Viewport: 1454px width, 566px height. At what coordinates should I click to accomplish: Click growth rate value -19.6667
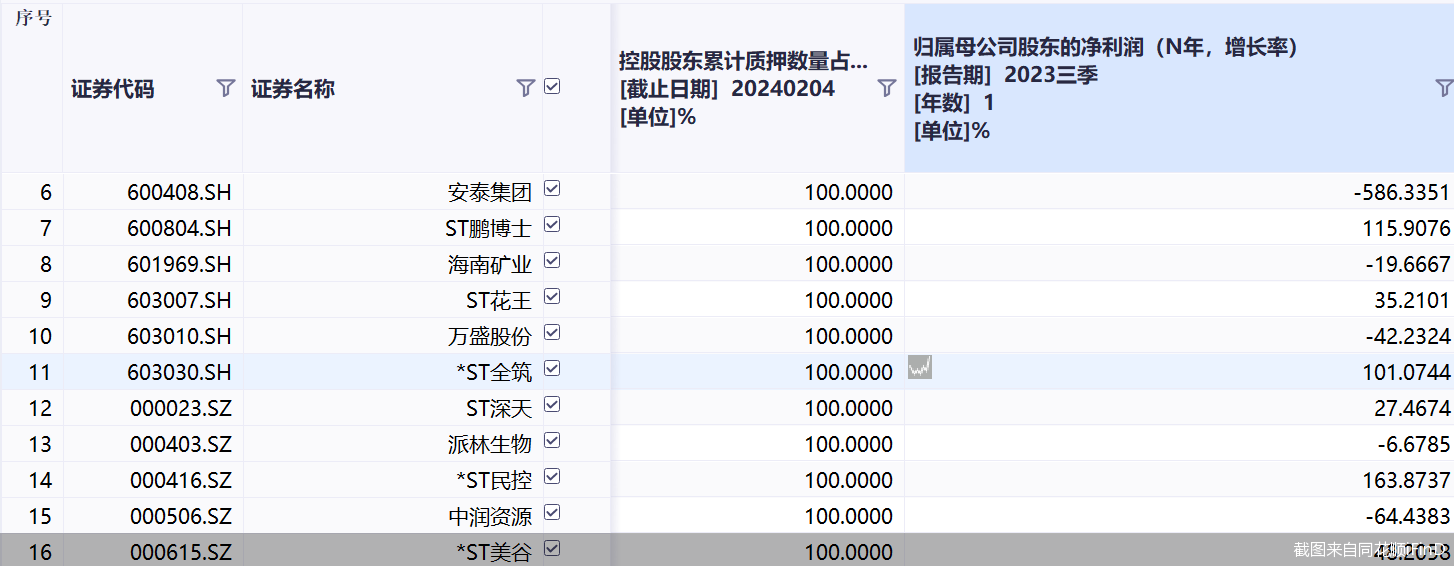tap(1406, 264)
